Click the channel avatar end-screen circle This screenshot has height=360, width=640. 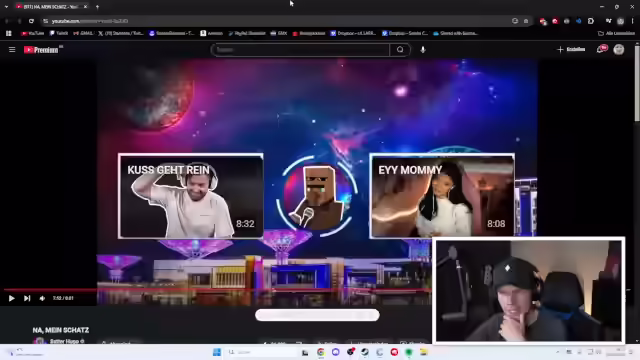pos(316,196)
